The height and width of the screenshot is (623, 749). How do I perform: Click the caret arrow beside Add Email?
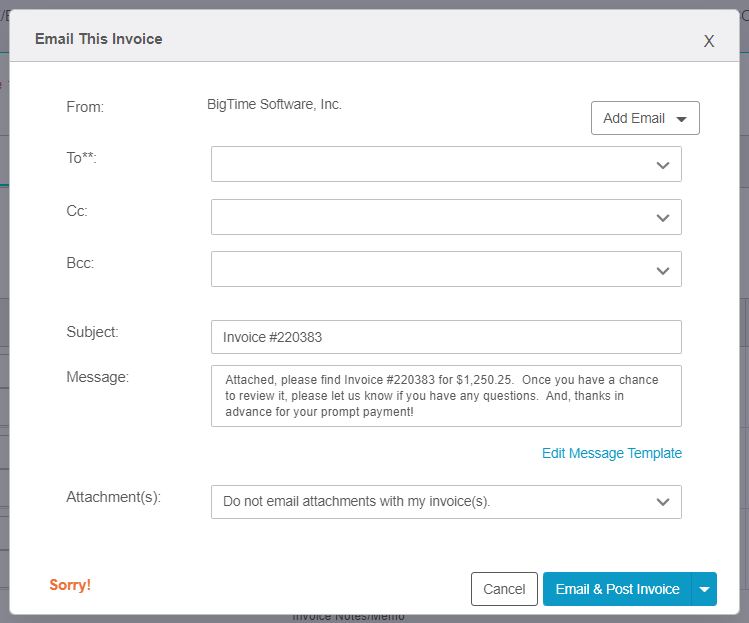(x=682, y=119)
